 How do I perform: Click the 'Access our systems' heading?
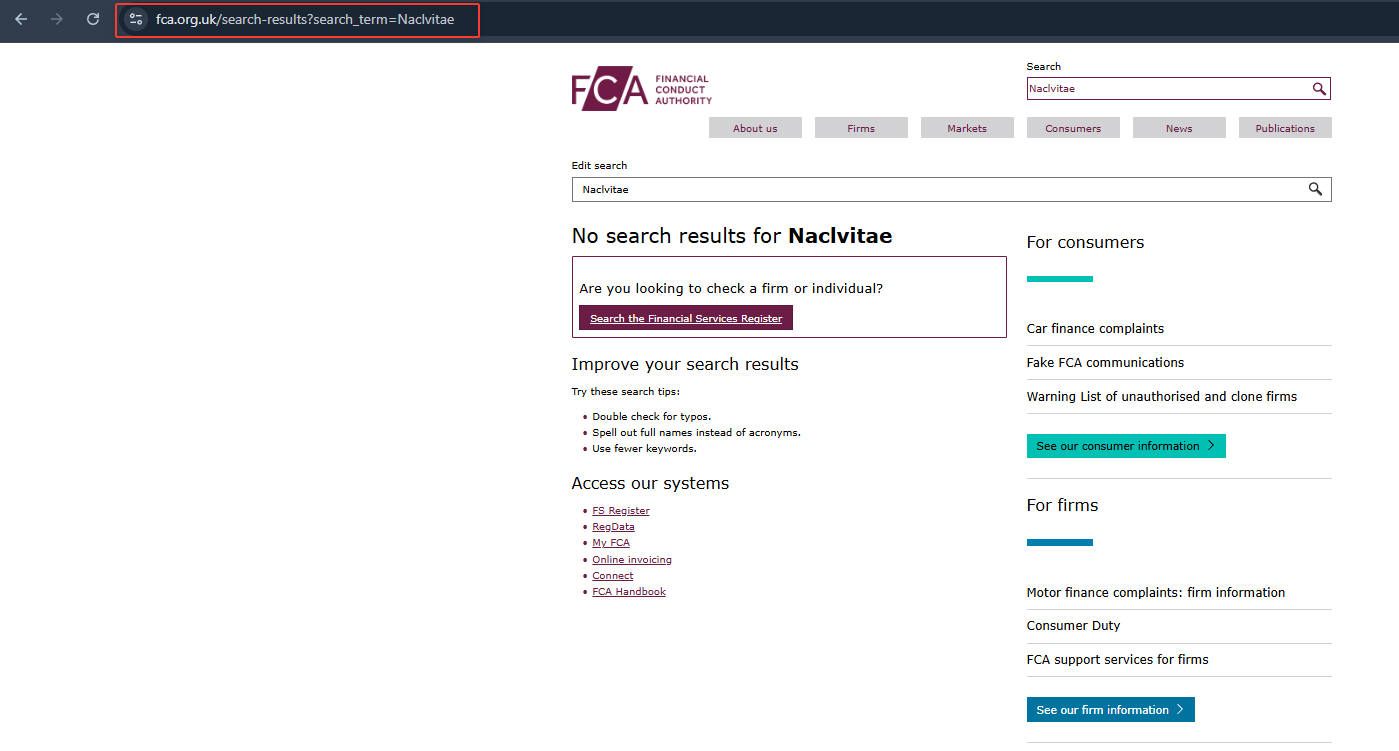(x=650, y=483)
